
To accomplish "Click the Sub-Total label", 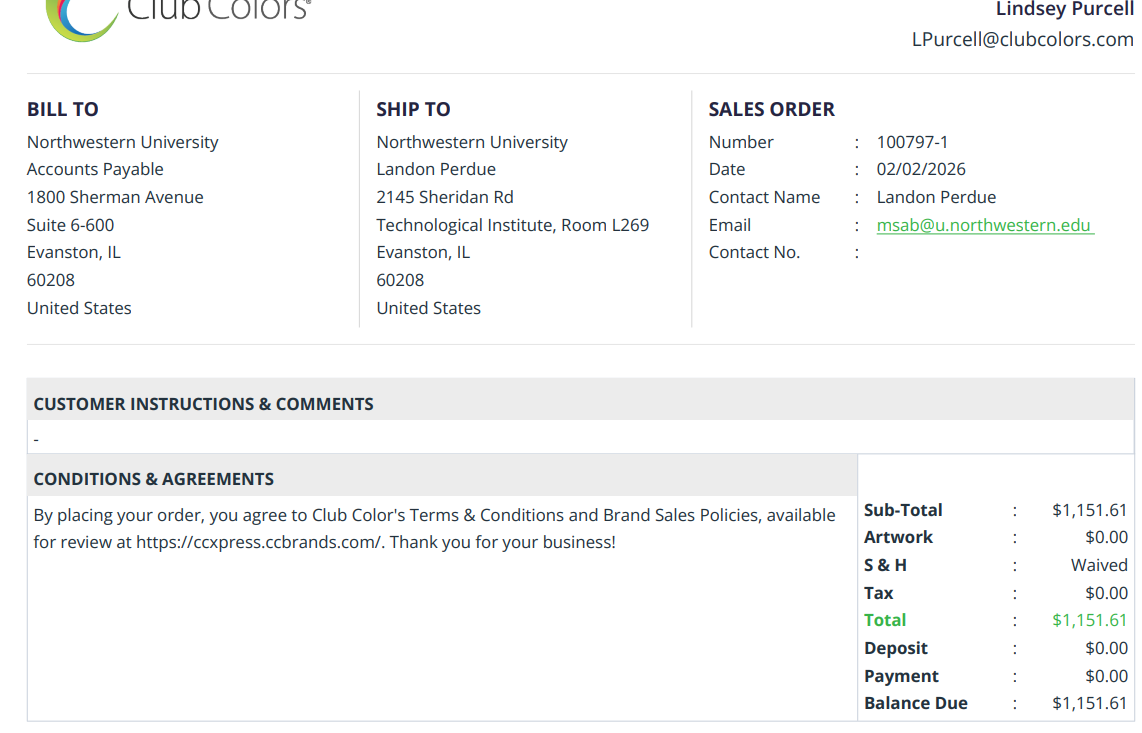I will (x=903, y=510).
